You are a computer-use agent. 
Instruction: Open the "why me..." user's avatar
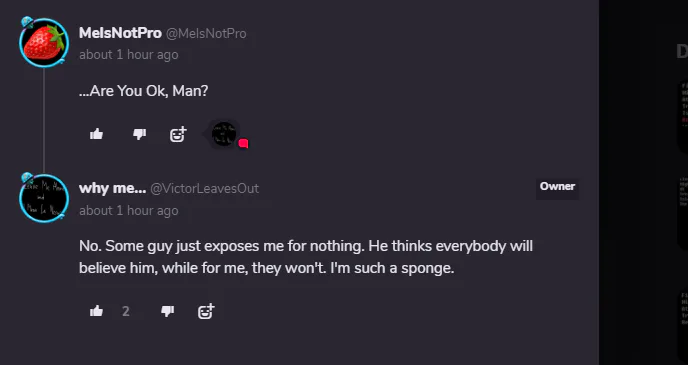[x=44, y=198]
